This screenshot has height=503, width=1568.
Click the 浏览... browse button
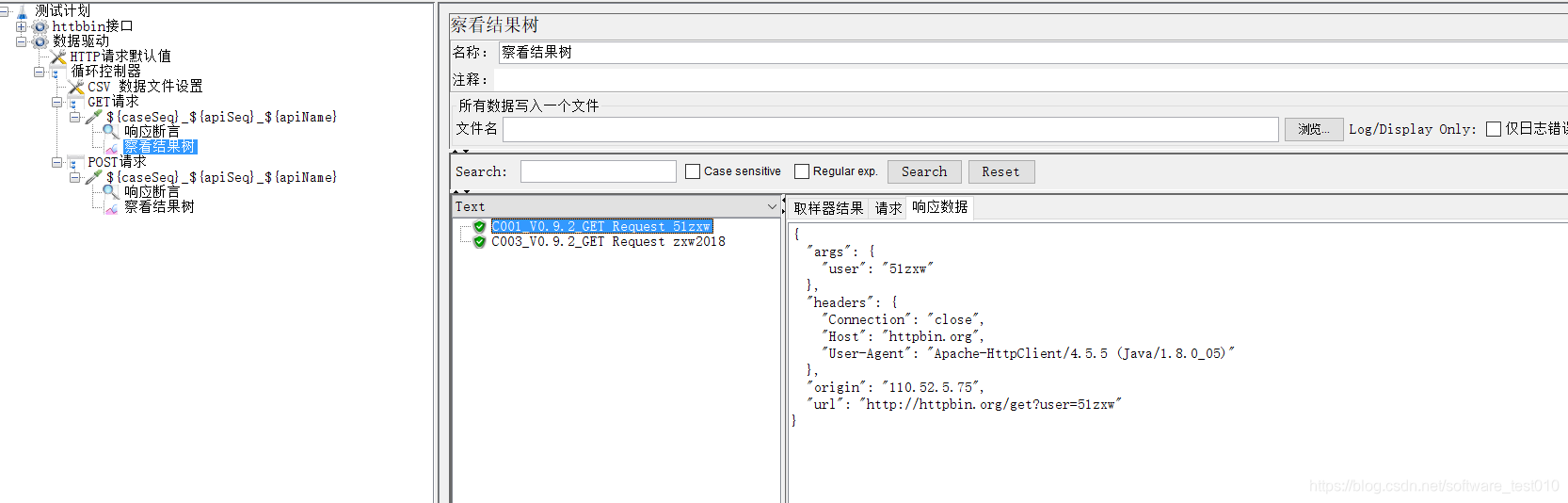[x=1314, y=129]
